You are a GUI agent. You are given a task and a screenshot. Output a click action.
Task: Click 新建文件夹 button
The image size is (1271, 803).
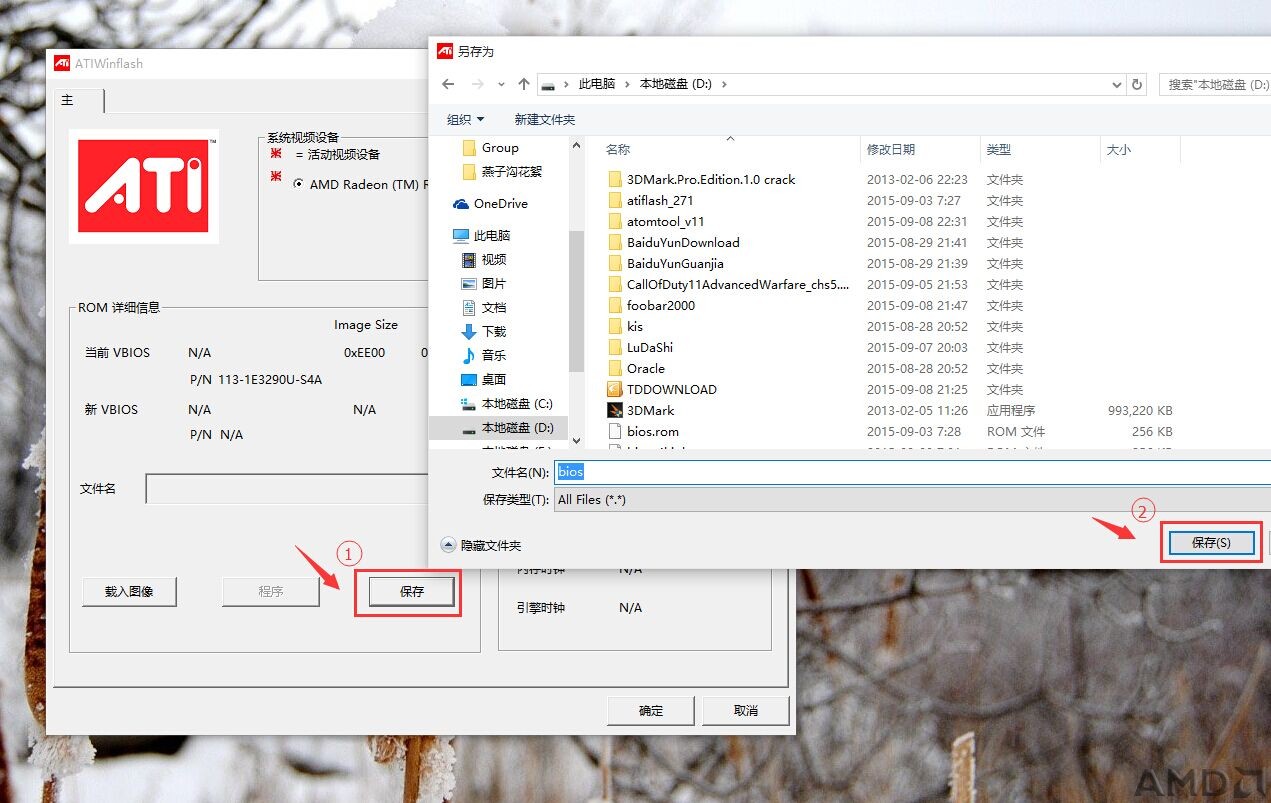click(545, 119)
